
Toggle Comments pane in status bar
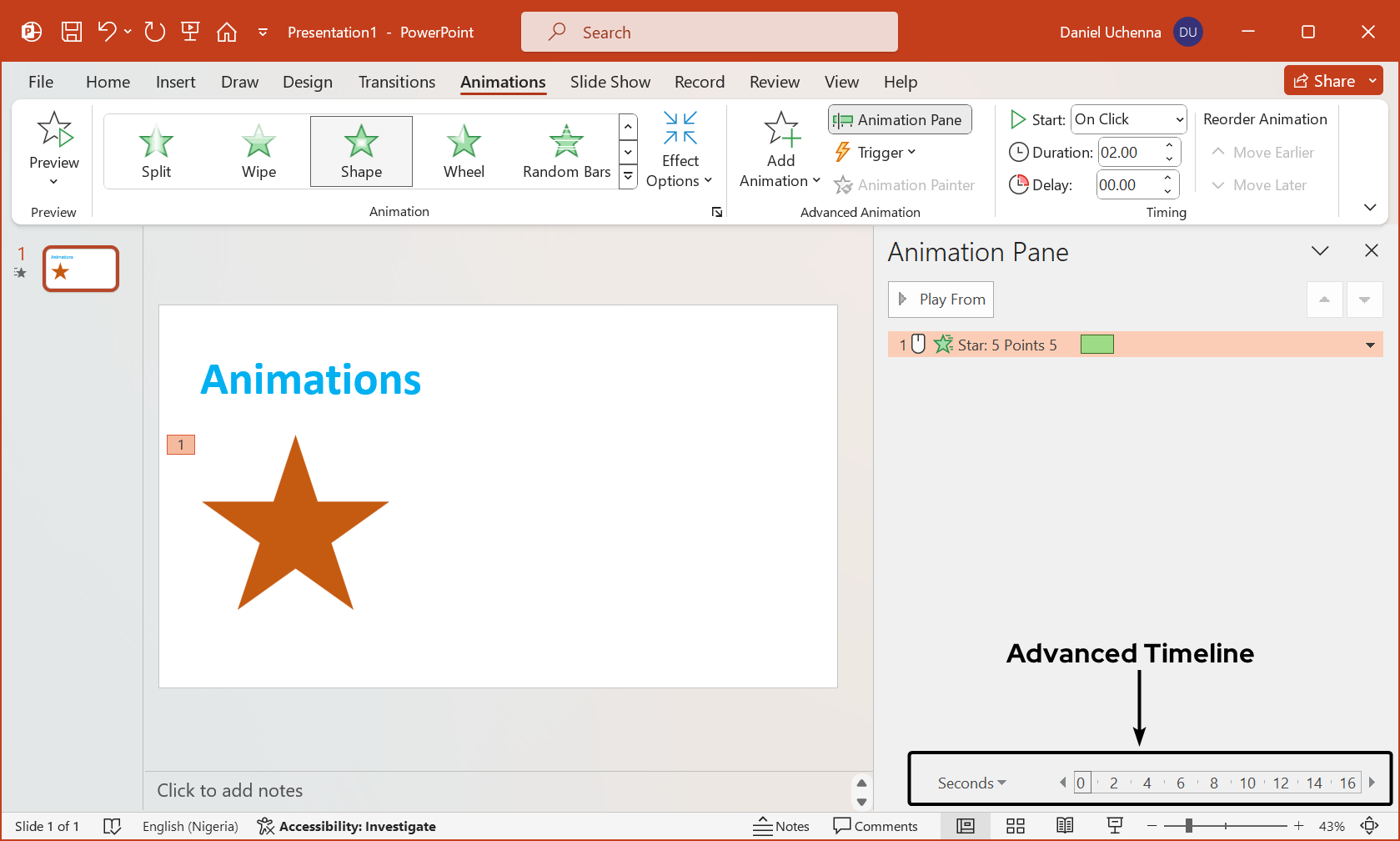tap(876, 826)
